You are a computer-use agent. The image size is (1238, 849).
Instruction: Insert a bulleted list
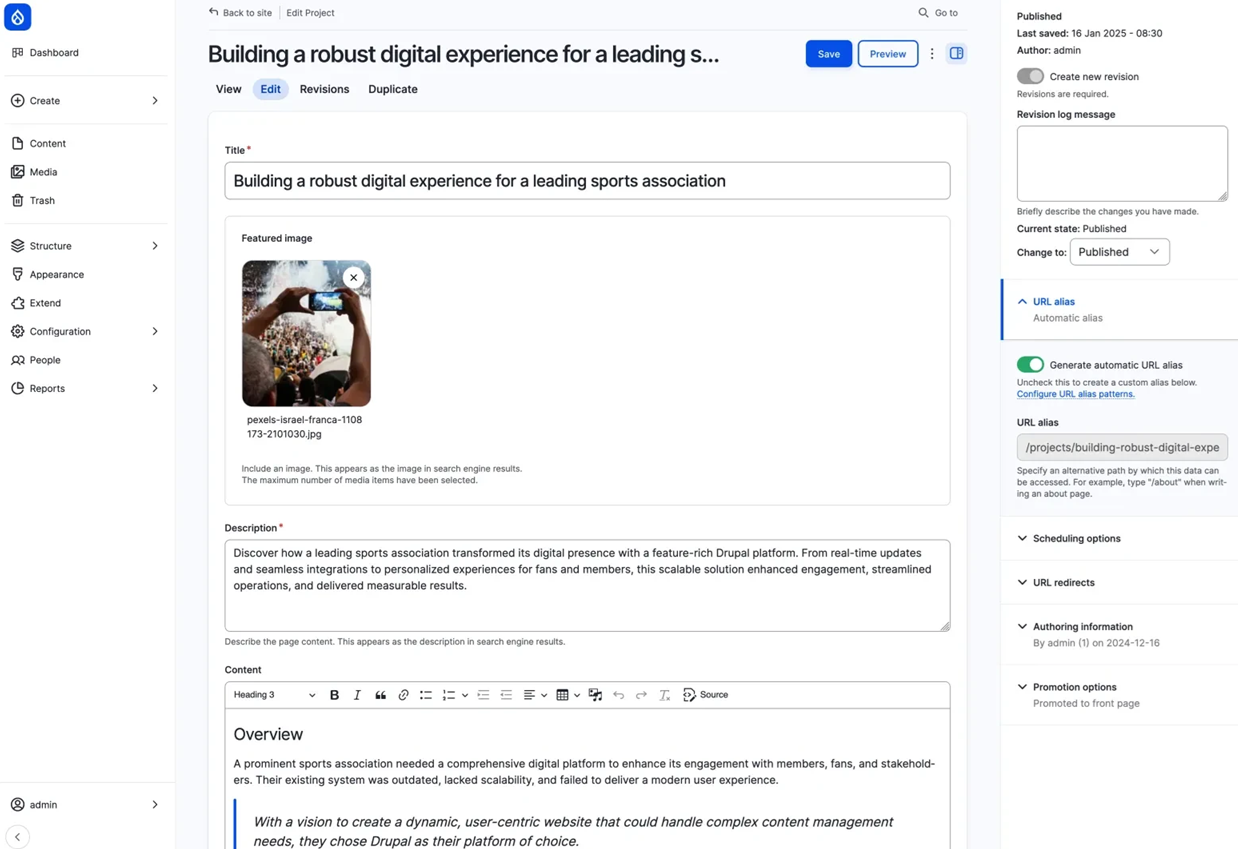[426, 695]
